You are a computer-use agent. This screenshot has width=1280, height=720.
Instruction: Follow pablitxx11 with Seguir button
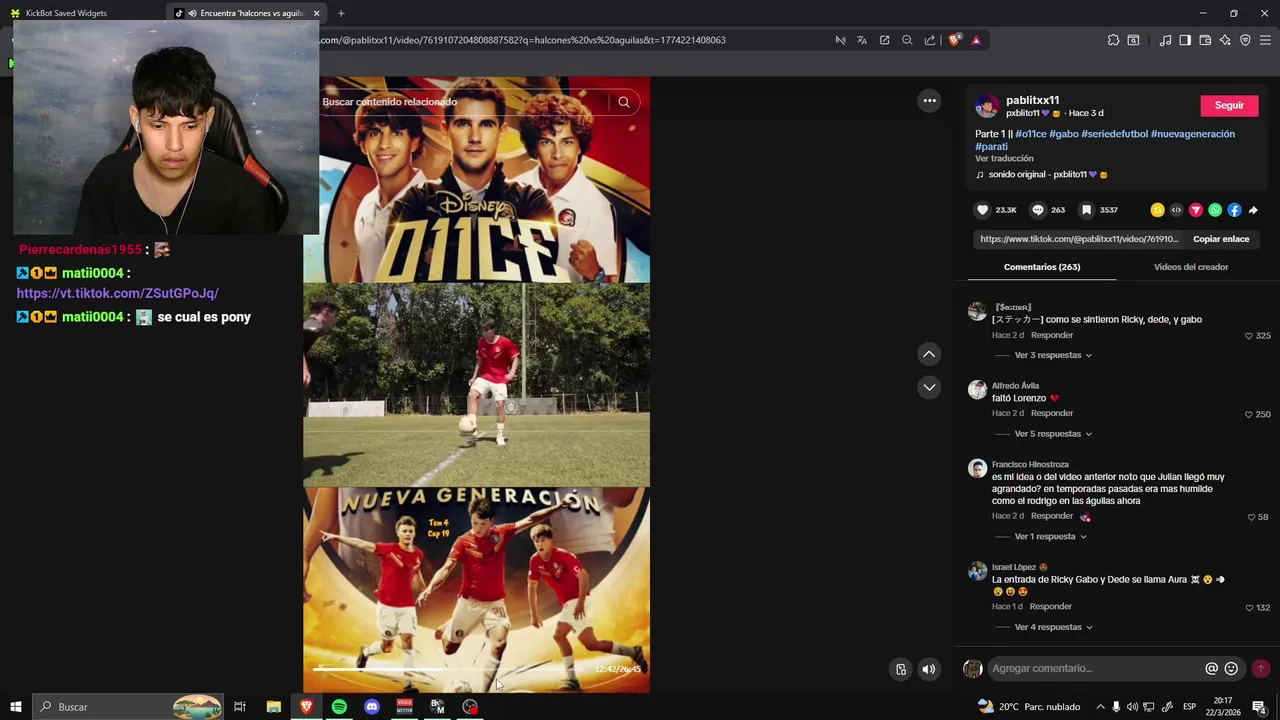click(x=1229, y=106)
